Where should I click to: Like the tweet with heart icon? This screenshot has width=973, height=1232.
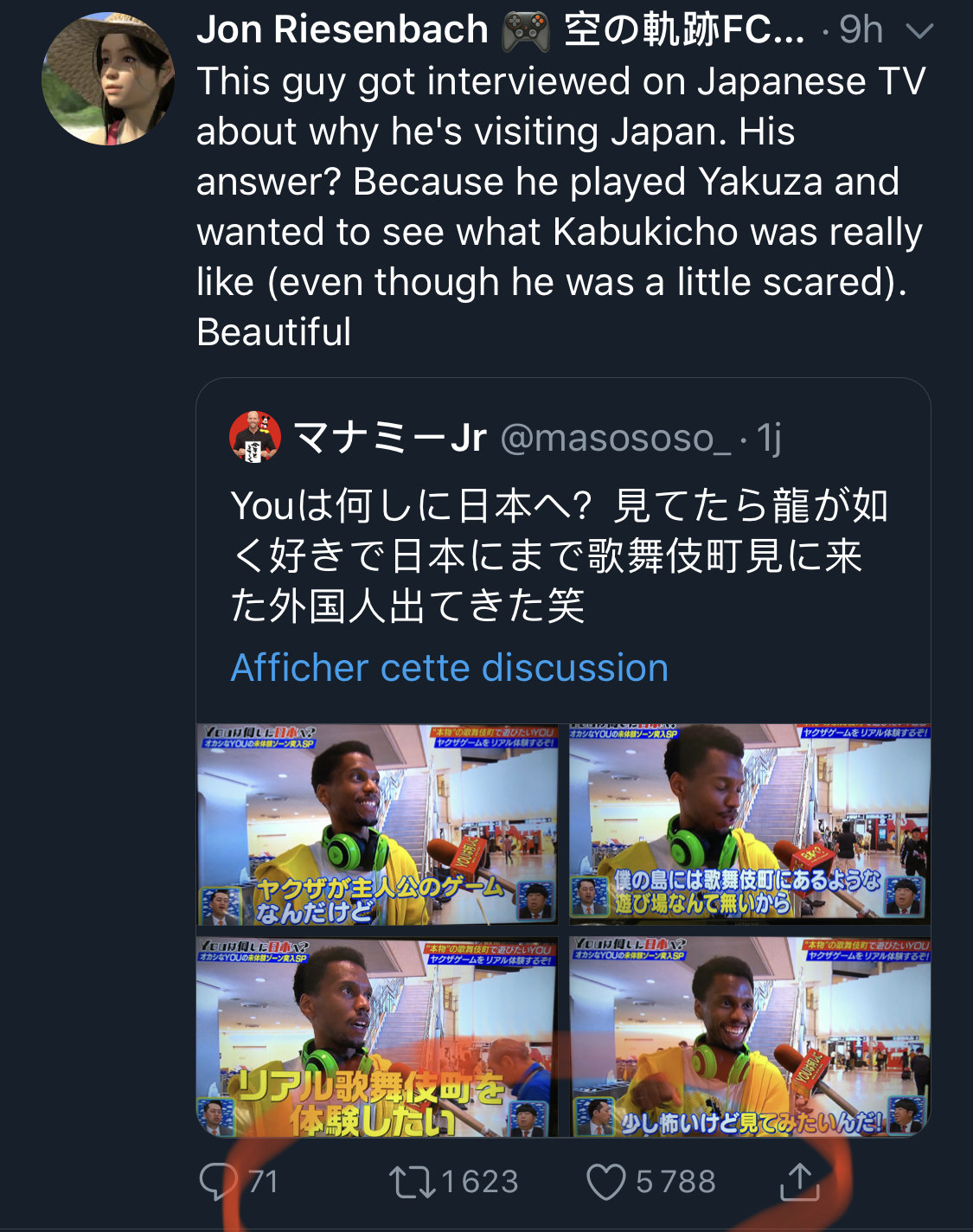point(606,1182)
